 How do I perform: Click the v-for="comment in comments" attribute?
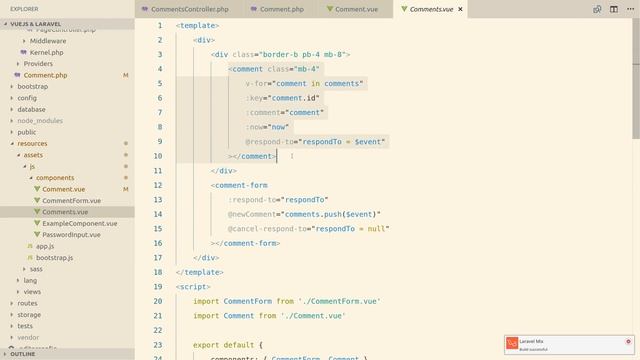304,84
